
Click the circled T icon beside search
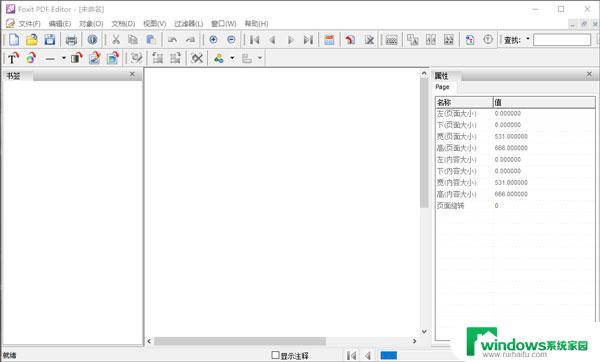tap(488, 39)
